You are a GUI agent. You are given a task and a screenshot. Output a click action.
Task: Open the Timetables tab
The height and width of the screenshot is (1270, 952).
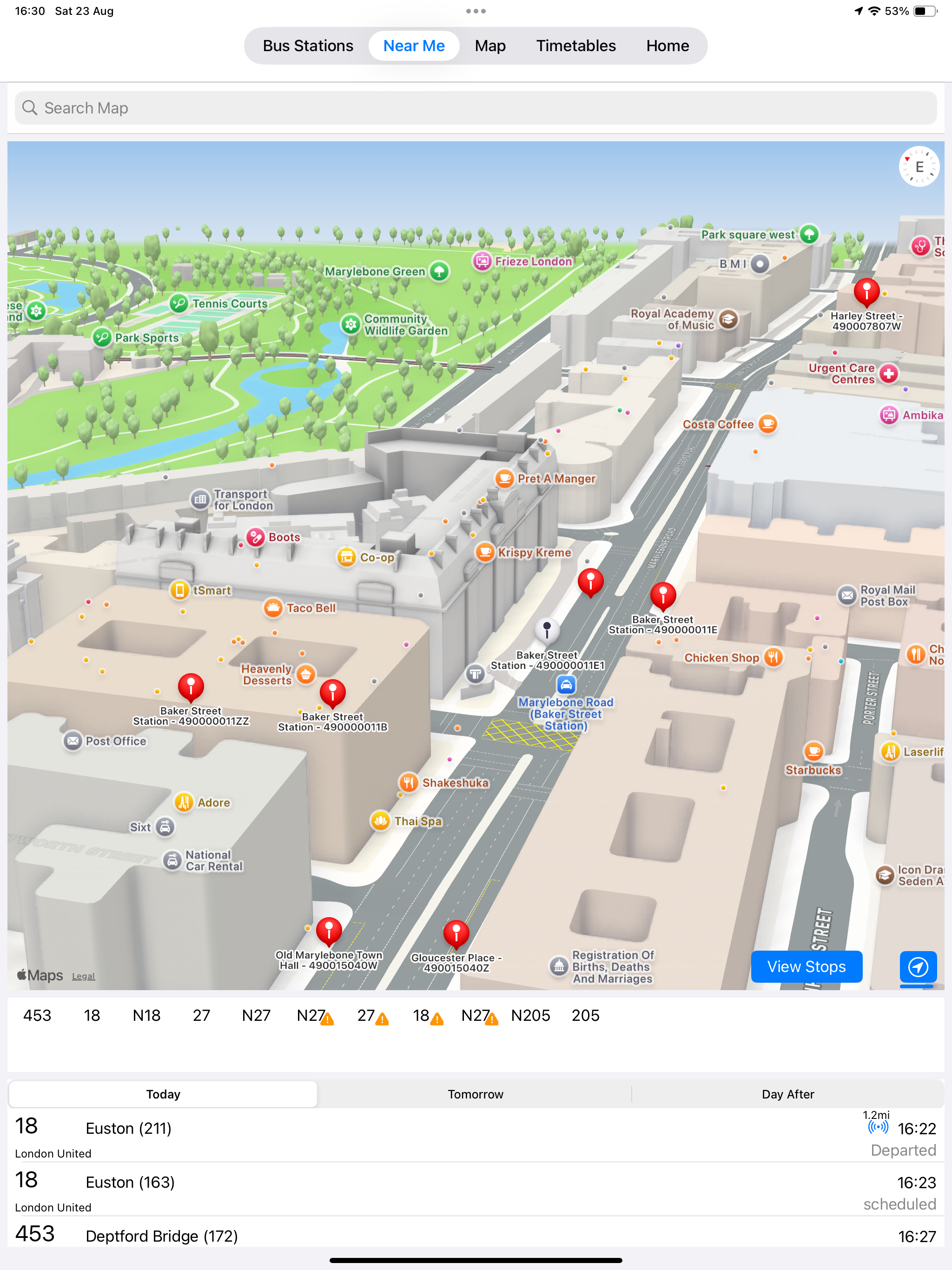576,46
